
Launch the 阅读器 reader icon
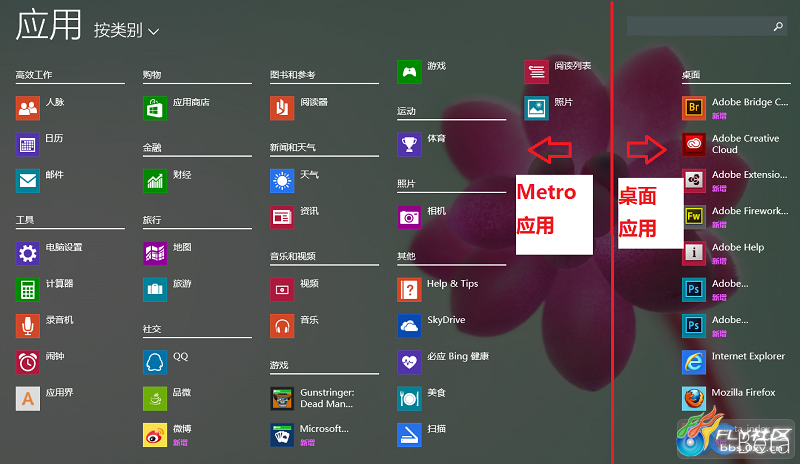click(282, 108)
